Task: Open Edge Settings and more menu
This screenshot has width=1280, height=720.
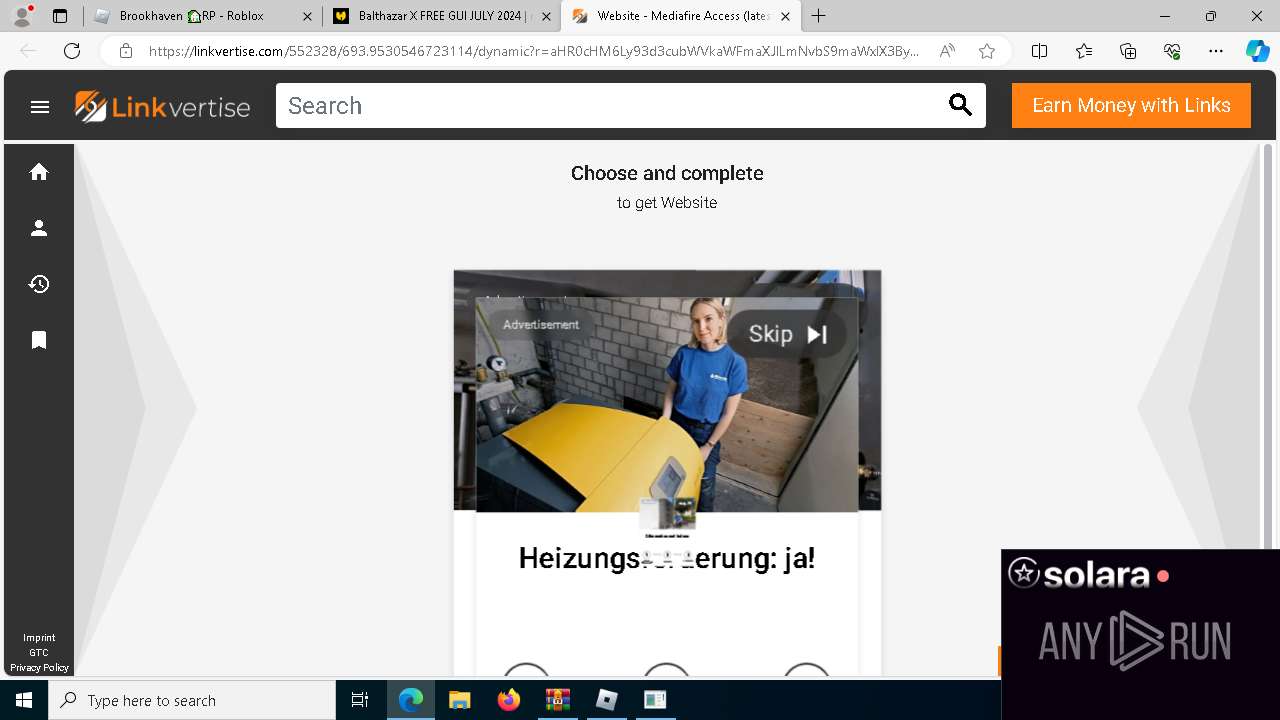Action: (x=1216, y=51)
